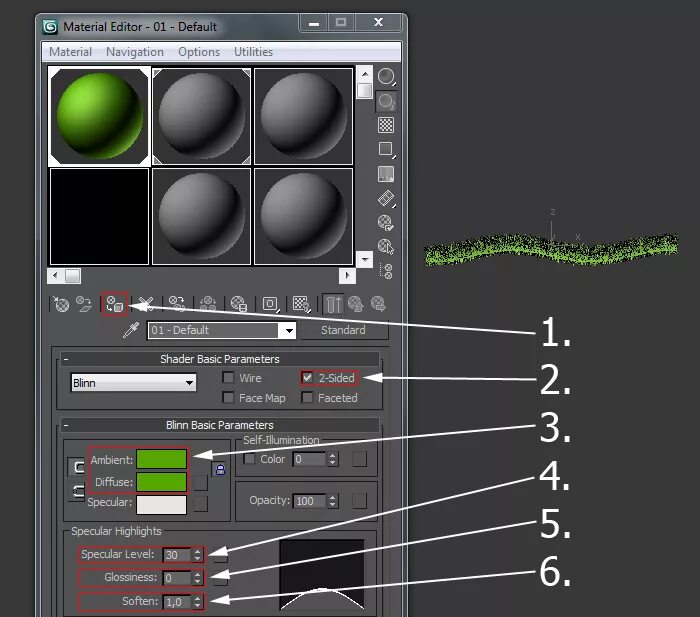This screenshot has width=700, height=617.
Task: Open the Material menu
Action: (70, 52)
